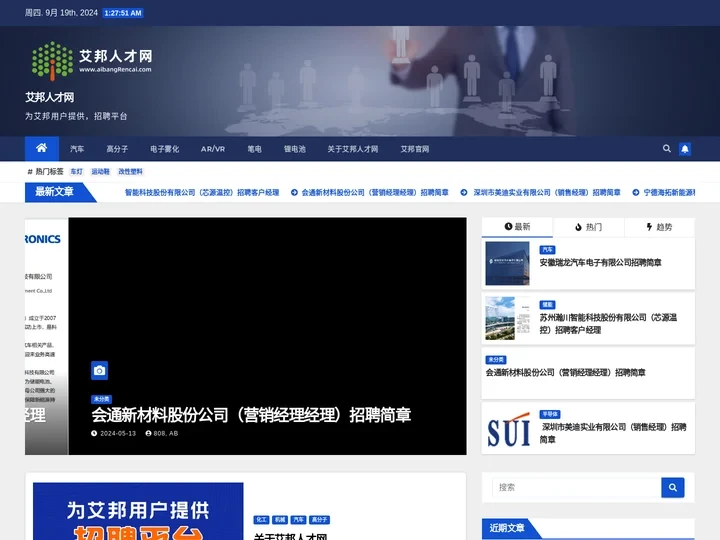Click the 化工 category badge
720x540 pixels.
(261, 520)
